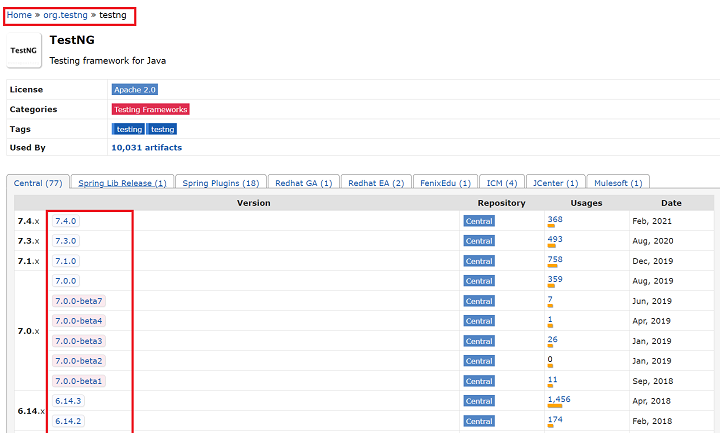Open the Testing Frameworks category
720x433 pixels.
tap(151, 109)
